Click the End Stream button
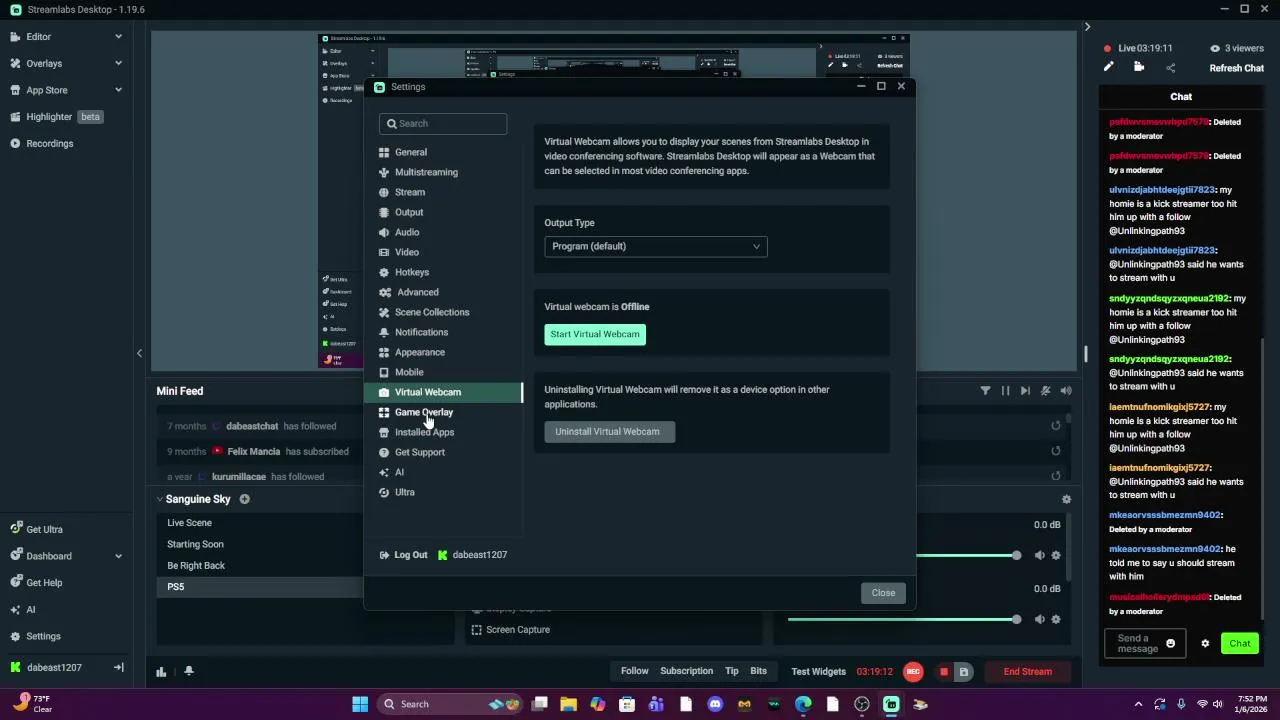This screenshot has height=720, width=1280. coord(1027,672)
